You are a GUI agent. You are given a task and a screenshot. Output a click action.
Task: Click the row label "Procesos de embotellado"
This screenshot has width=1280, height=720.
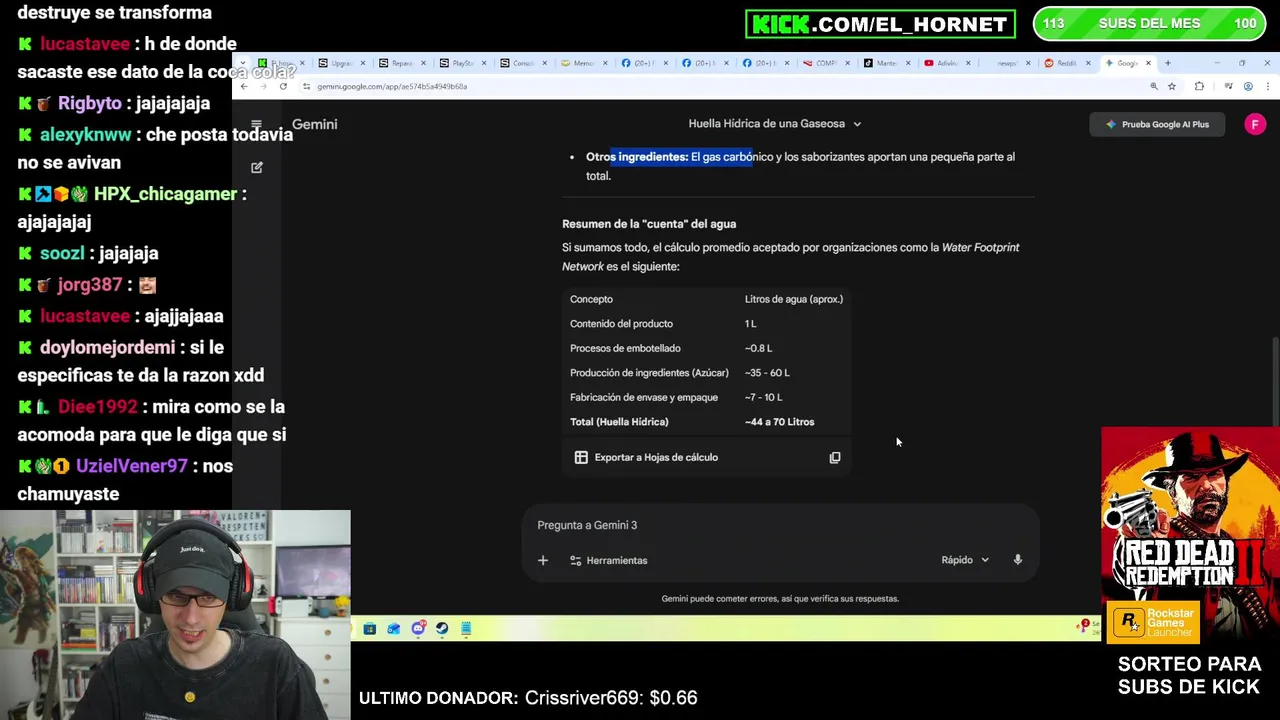625,349
